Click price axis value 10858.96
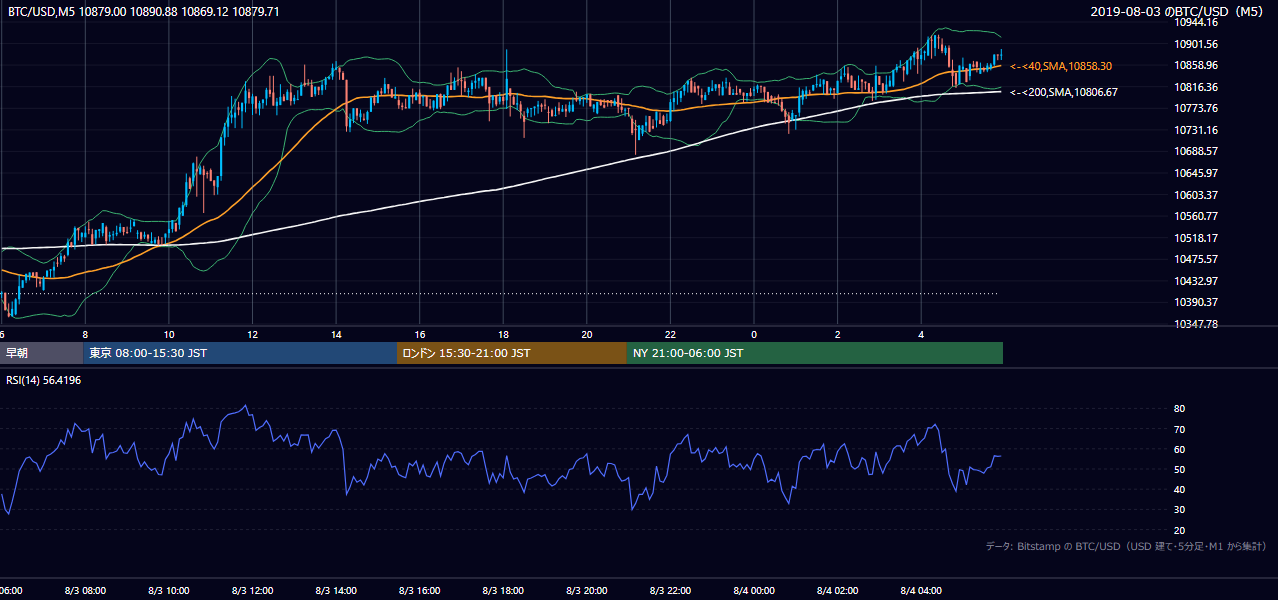This screenshot has width=1278, height=600. point(1196,65)
